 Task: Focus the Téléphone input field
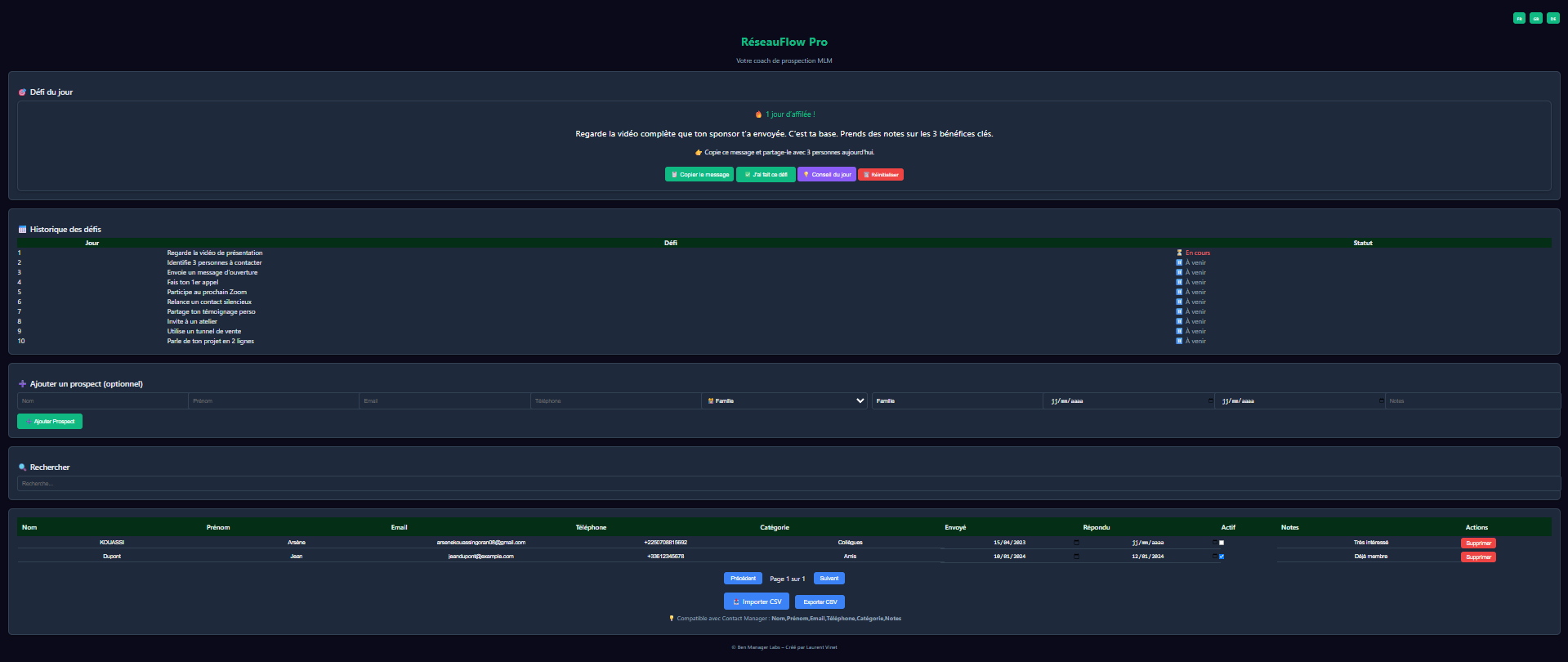[616, 400]
